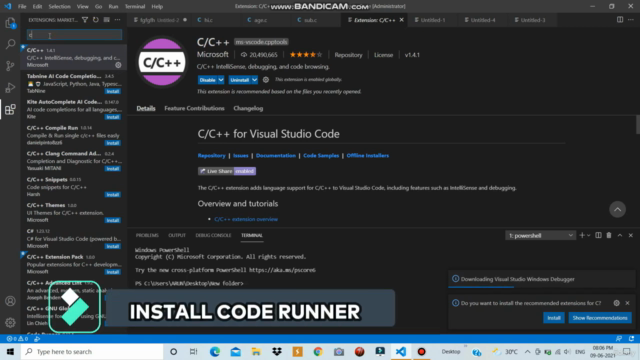Refresh the extensions list
Image resolution: width=640 pixels, height=360 pixels.
coord(96,20)
